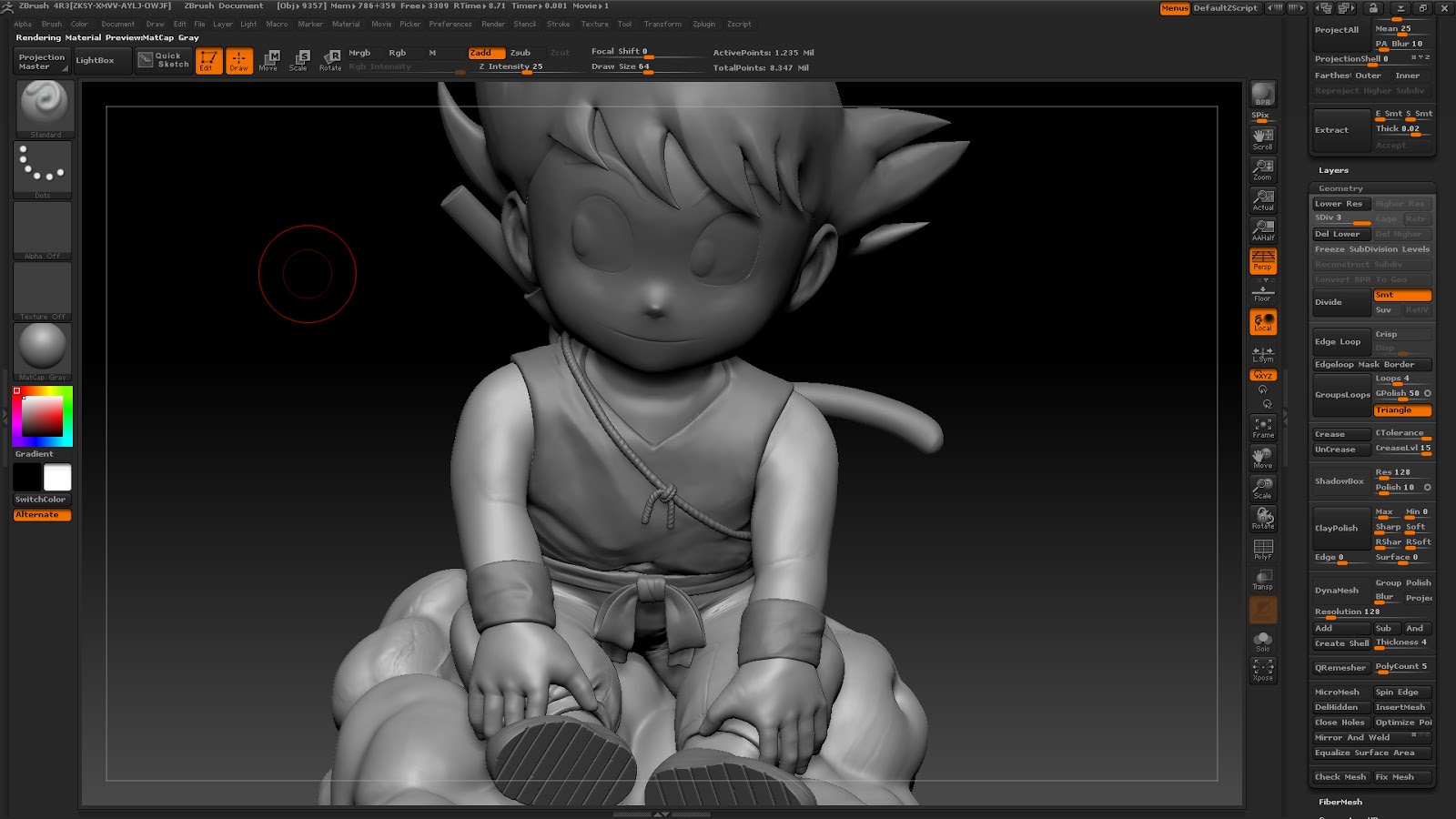Collapse the Geometry subpalette
Screen dimensions: 1456x819
(x=1340, y=188)
